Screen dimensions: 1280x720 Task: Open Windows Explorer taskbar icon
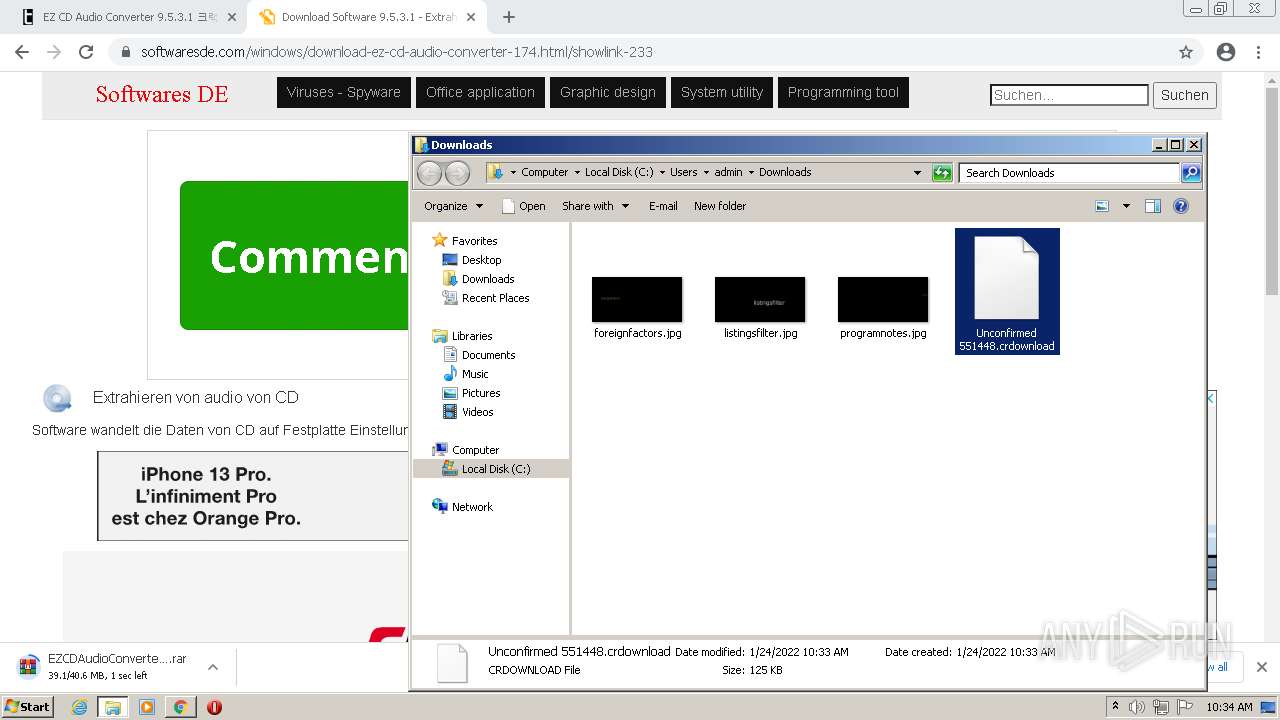tap(112, 707)
